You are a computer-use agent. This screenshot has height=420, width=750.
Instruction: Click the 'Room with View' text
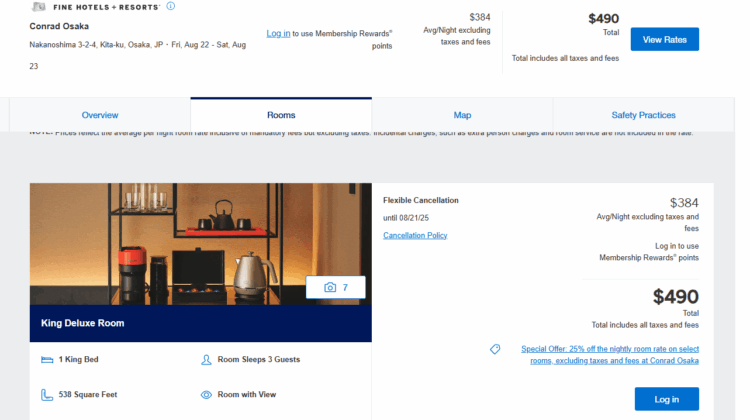pos(247,395)
